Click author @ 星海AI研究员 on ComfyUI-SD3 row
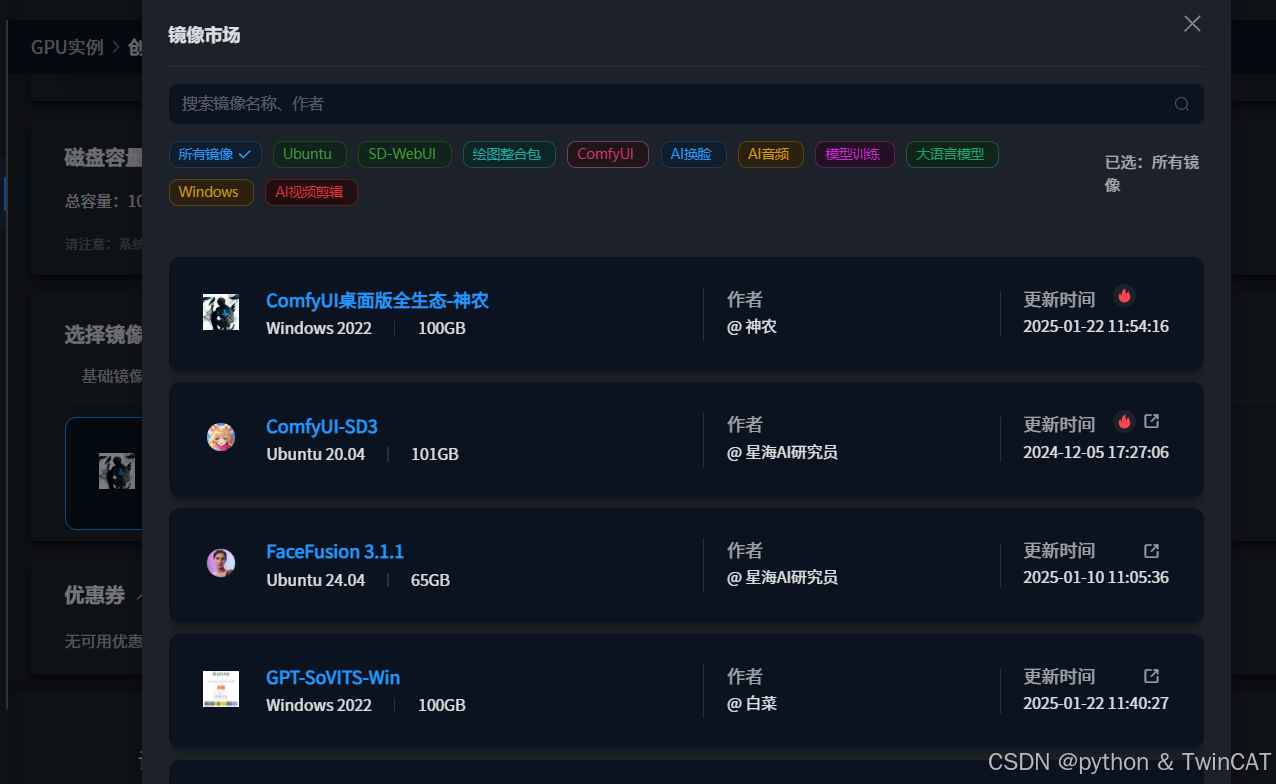This screenshot has width=1276, height=784. coord(782,453)
